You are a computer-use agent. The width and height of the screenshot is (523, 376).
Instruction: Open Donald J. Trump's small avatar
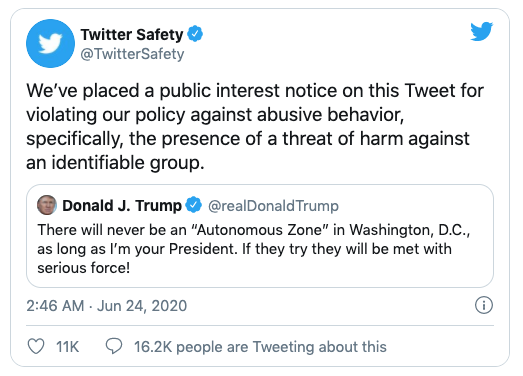(47, 205)
